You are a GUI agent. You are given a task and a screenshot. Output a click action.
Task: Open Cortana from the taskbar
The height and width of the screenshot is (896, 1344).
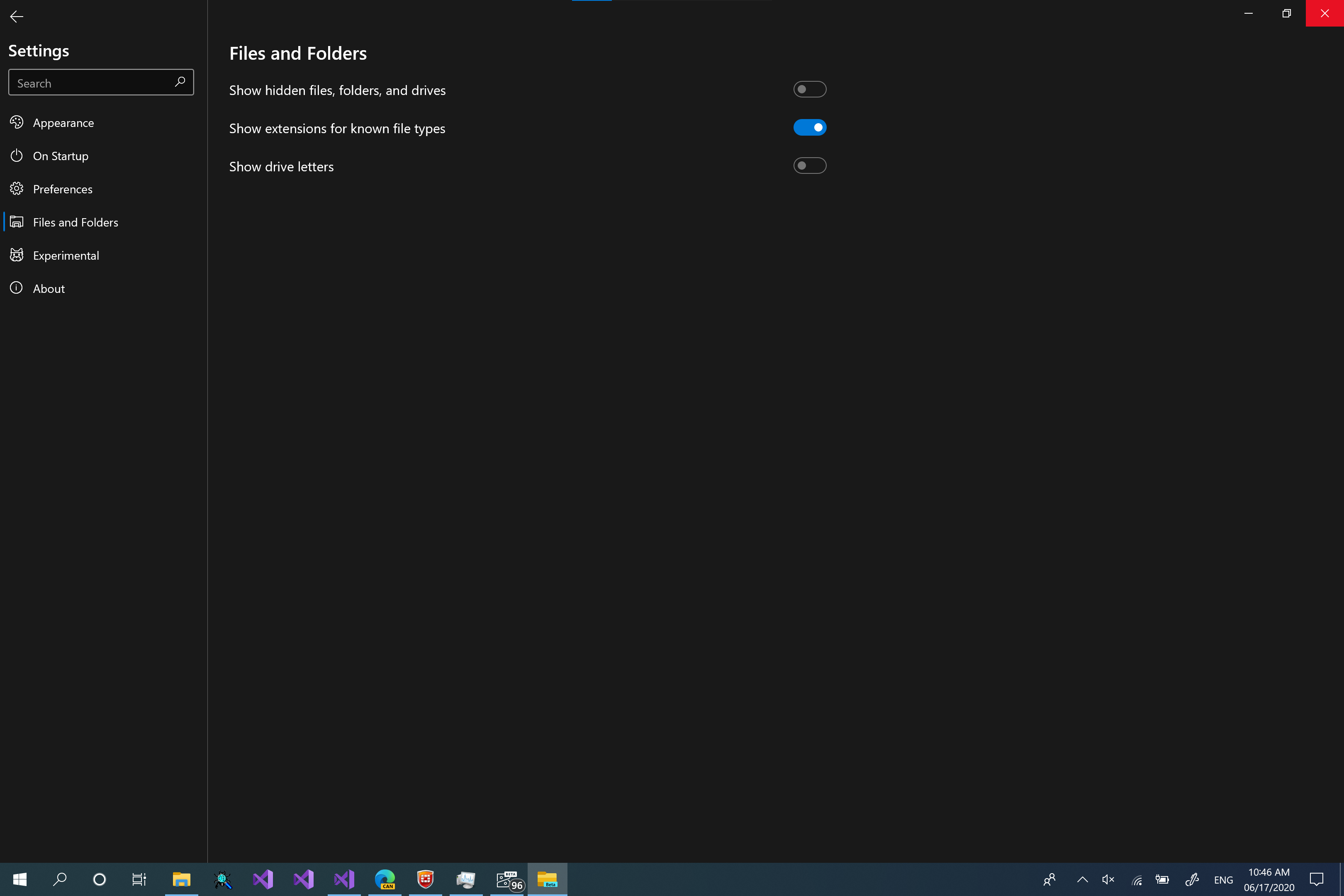point(100,879)
